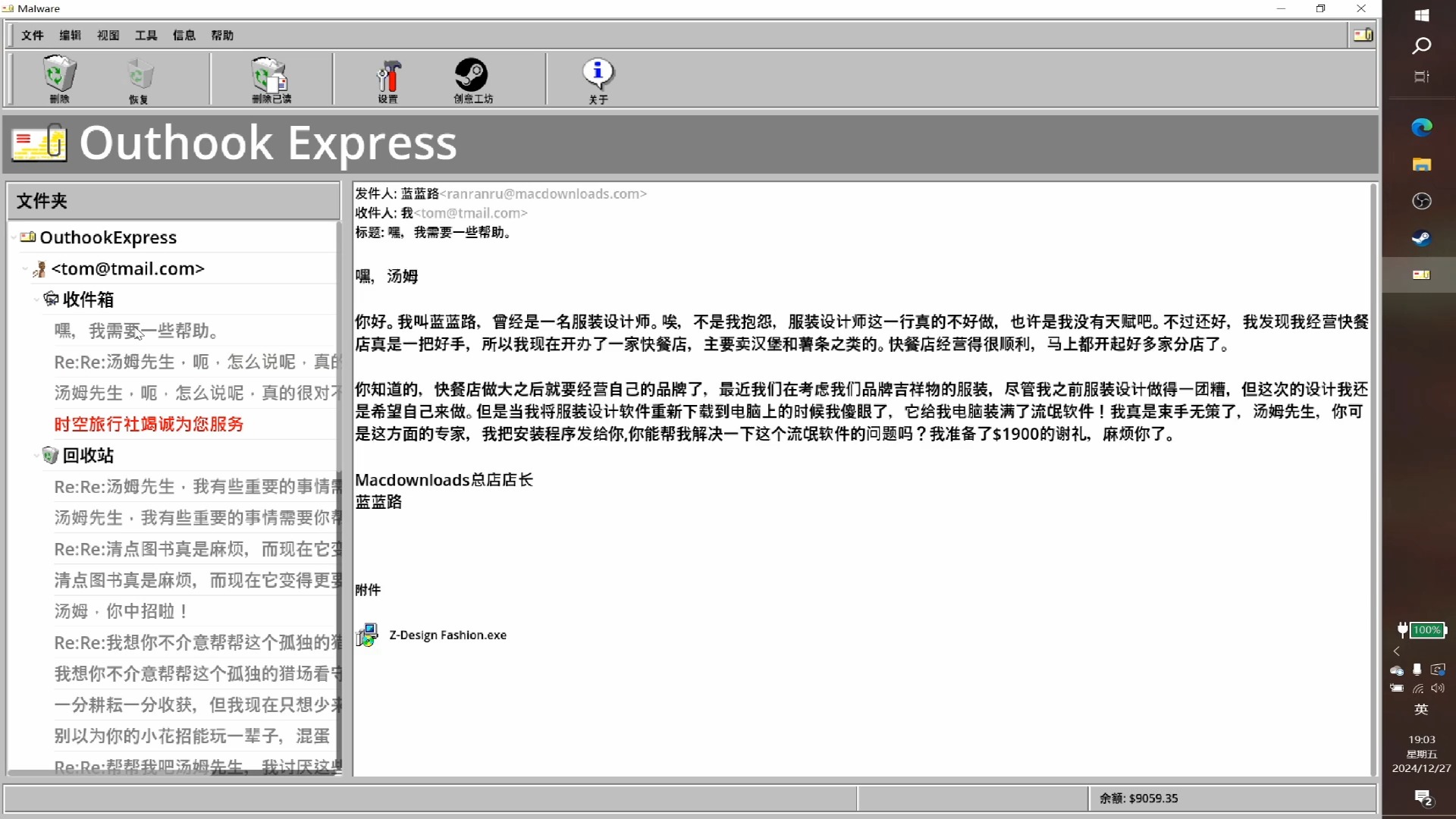Click sender address ranranru@macdownloads.com

point(543,194)
